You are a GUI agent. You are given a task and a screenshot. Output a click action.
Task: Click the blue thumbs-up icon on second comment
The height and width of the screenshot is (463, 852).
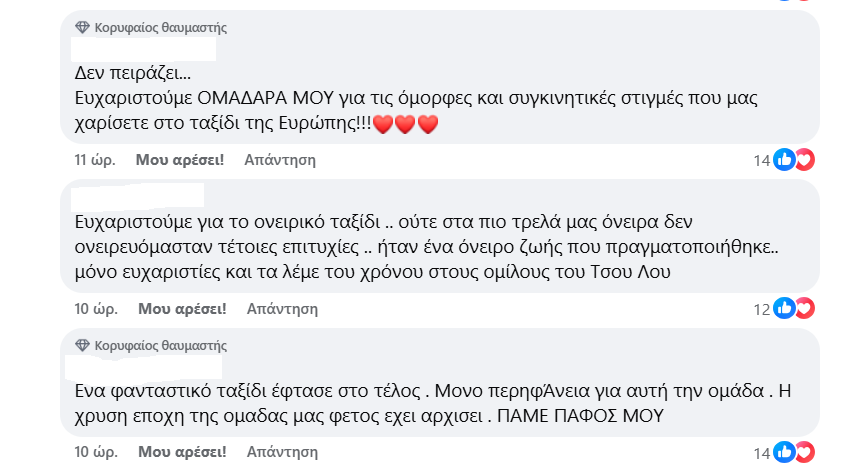point(784,308)
